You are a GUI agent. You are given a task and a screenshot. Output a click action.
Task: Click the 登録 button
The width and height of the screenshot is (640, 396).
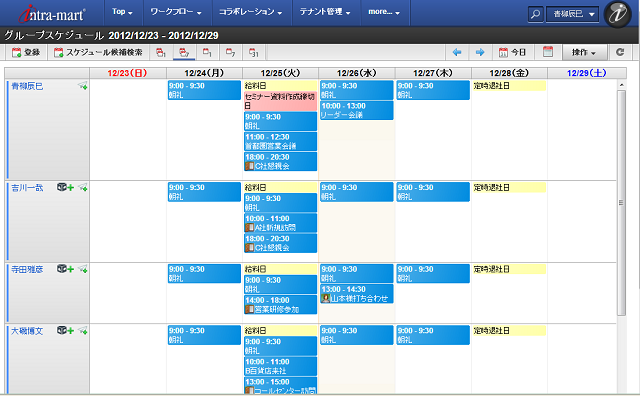26,52
